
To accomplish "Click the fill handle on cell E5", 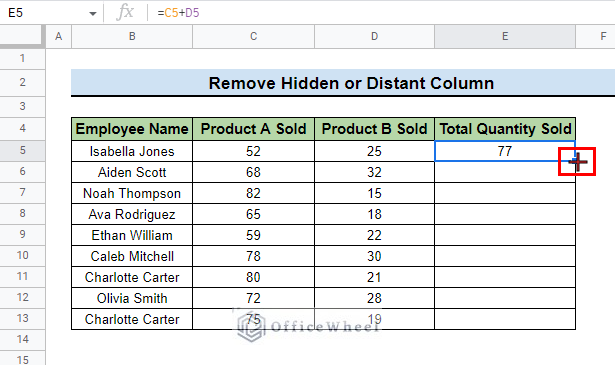I will [575, 161].
